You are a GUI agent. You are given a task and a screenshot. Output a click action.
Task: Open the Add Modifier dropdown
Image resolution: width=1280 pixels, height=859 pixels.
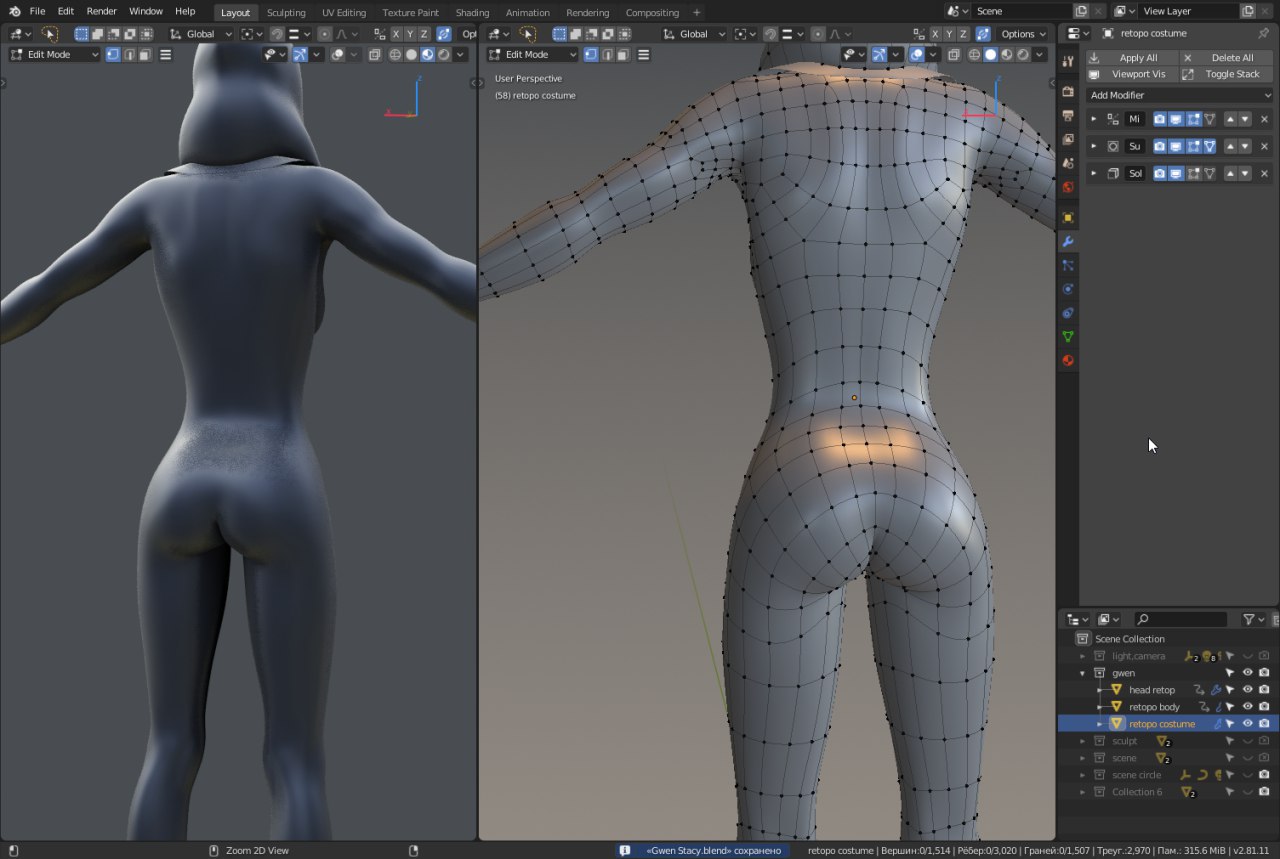click(1180, 95)
